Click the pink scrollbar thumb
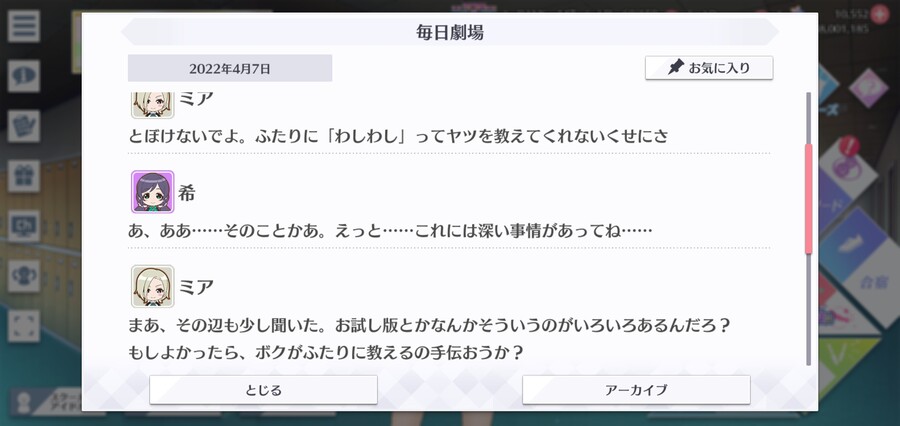 coord(809,199)
